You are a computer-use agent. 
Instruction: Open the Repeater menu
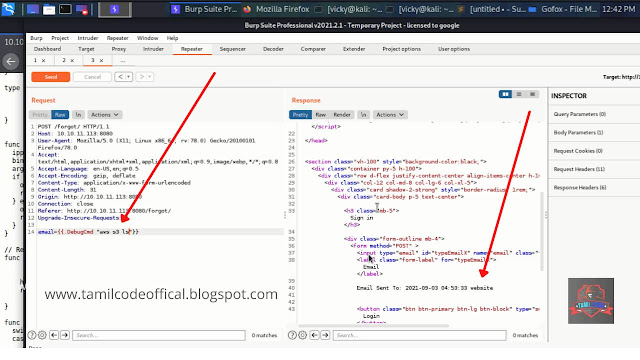118,38
